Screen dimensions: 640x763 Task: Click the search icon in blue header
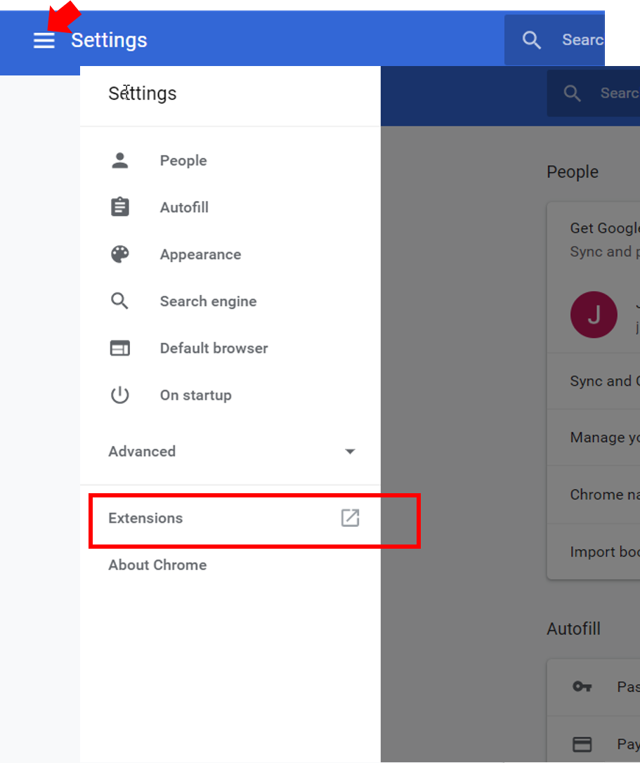tap(532, 40)
